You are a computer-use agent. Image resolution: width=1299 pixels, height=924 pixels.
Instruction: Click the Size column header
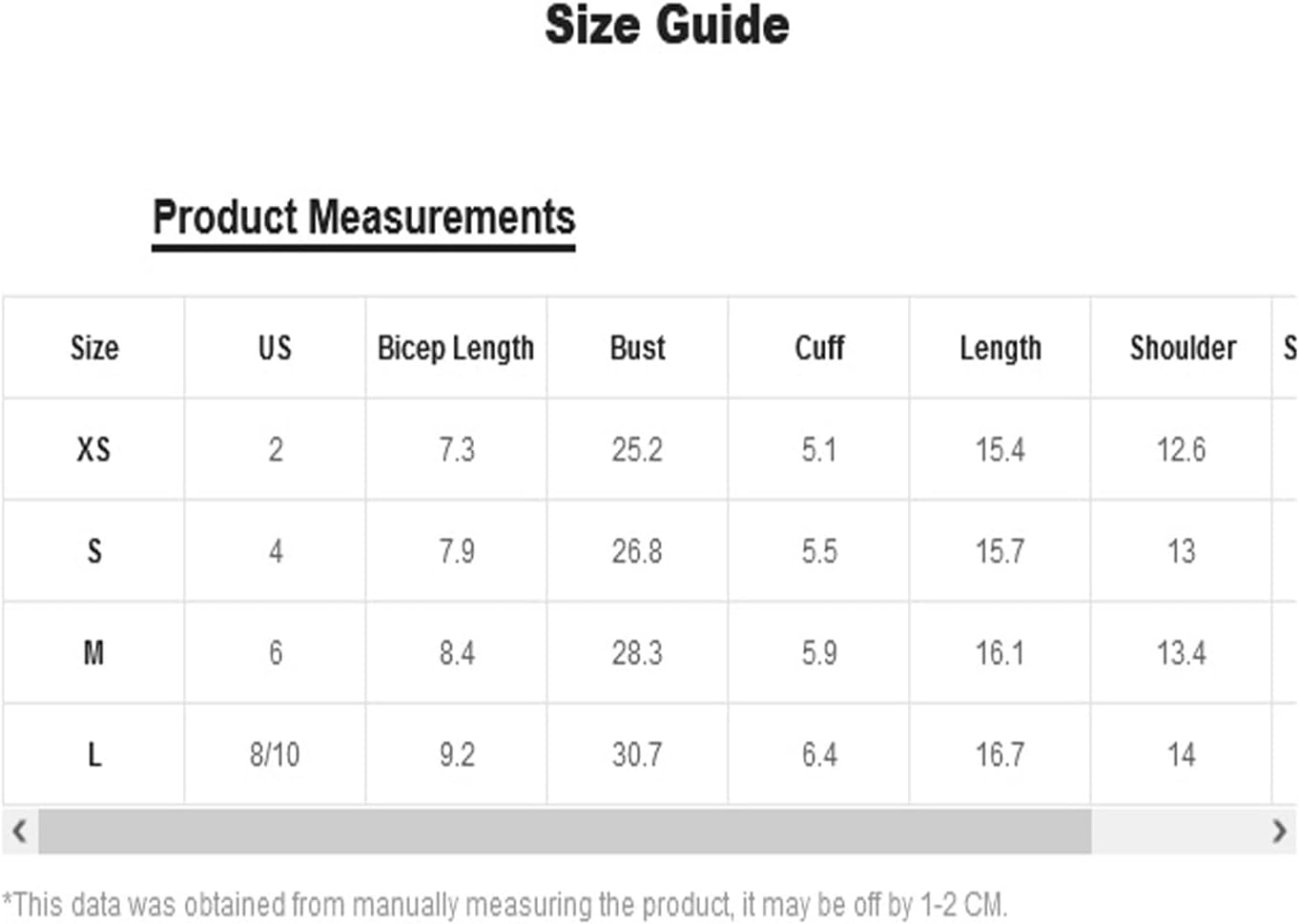pyautogui.click(x=94, y=348)
